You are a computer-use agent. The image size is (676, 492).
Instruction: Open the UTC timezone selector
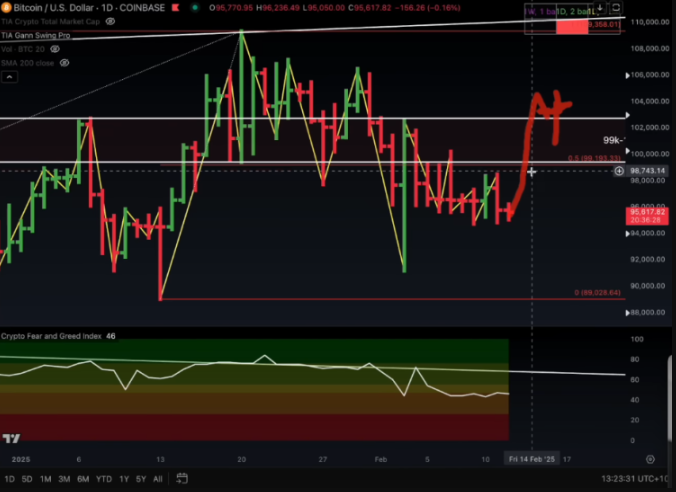pos(658,479)
